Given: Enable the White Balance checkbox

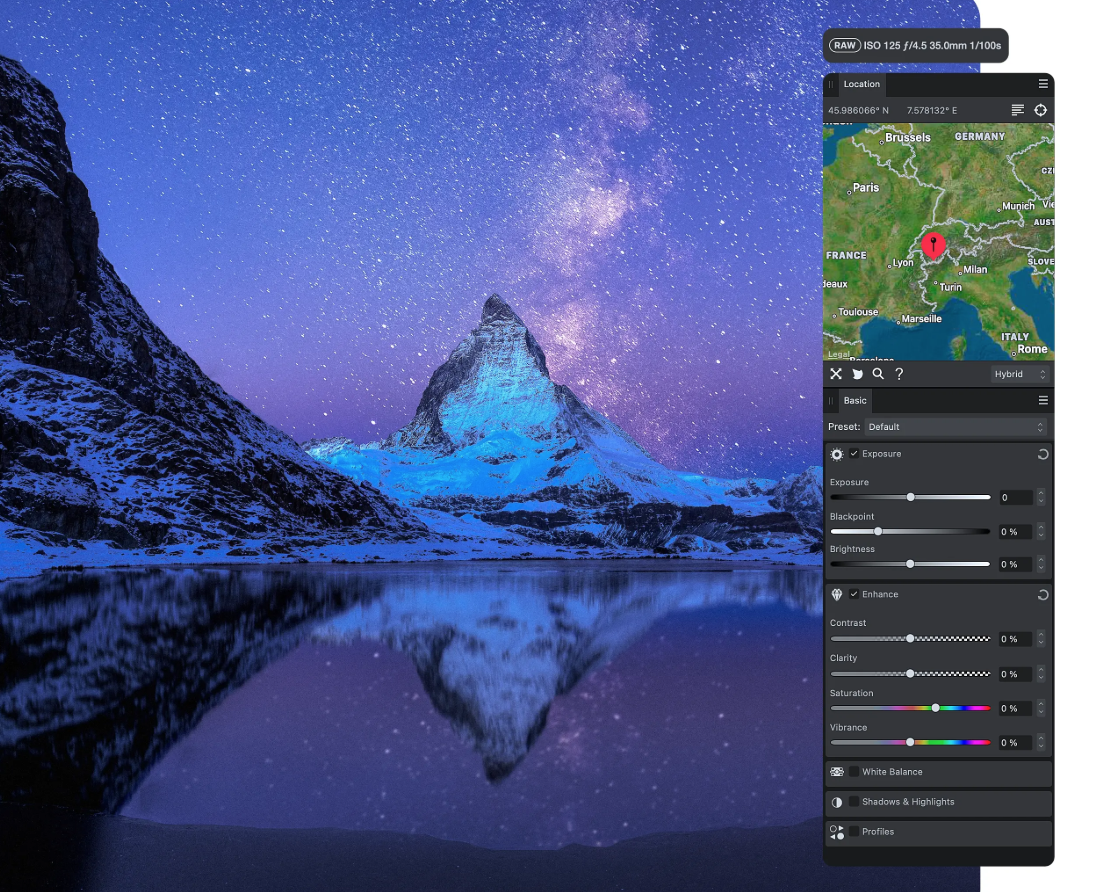Looking at the screenshot, I should click(x=854, y=772).
